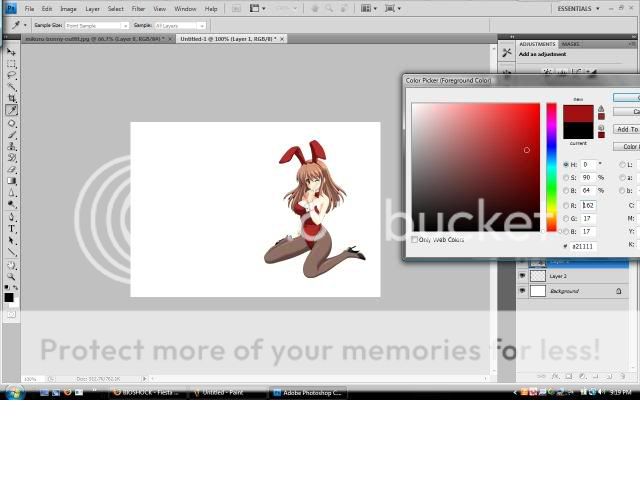Select the Spot Healing Brush tool

[x=11, y=123]
